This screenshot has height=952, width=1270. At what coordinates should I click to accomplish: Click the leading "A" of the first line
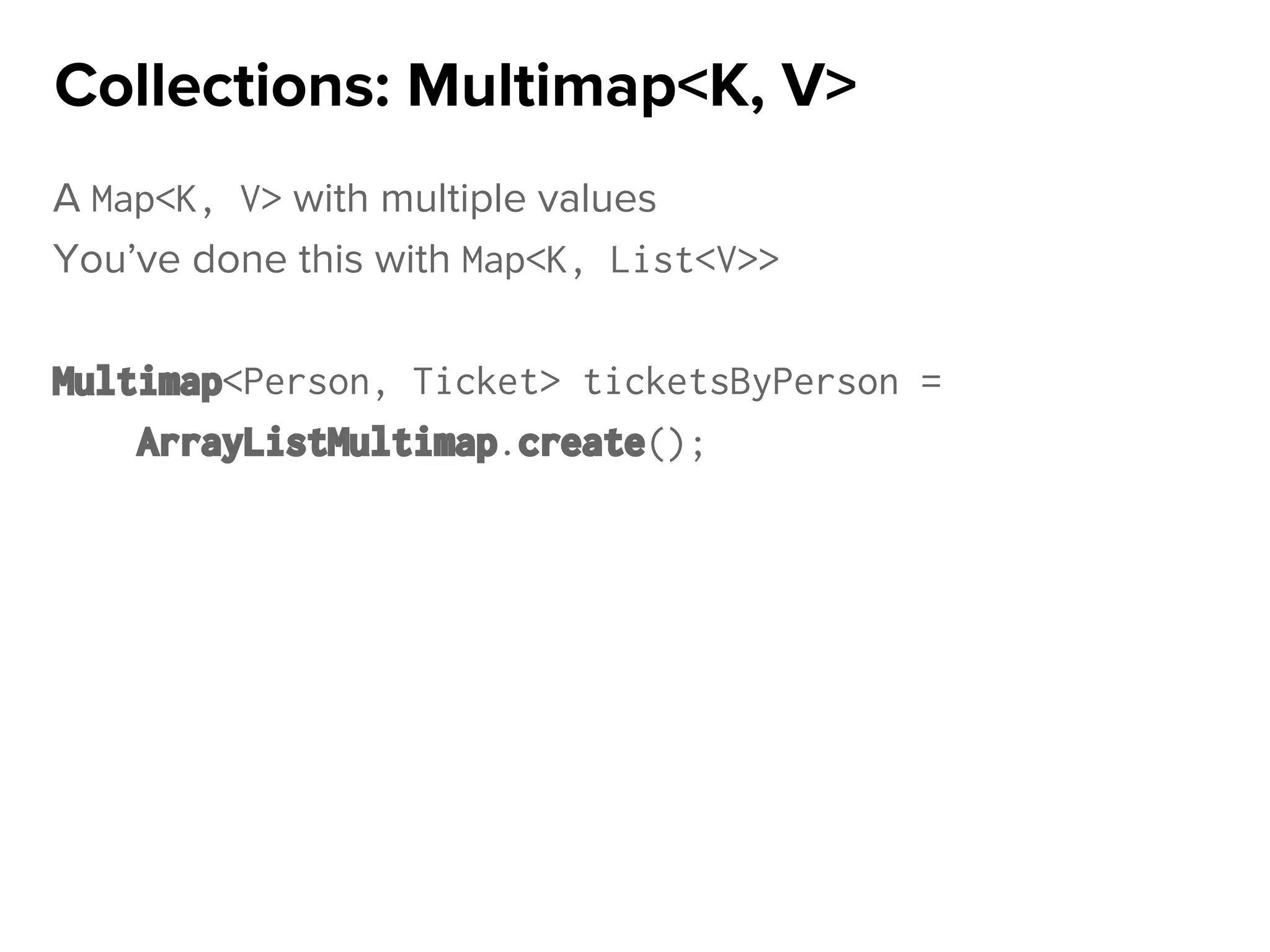pyautogui.click(x=67, y=200)
